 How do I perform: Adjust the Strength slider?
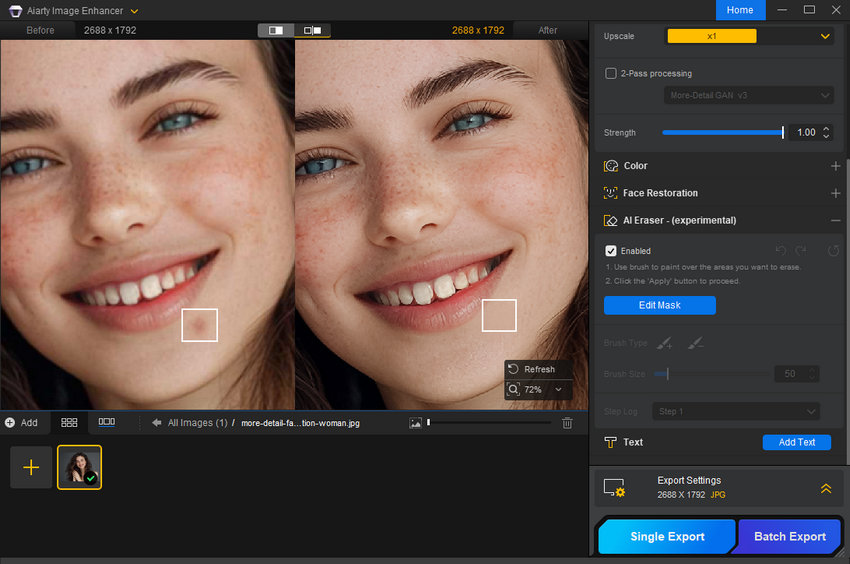(723, 132)
